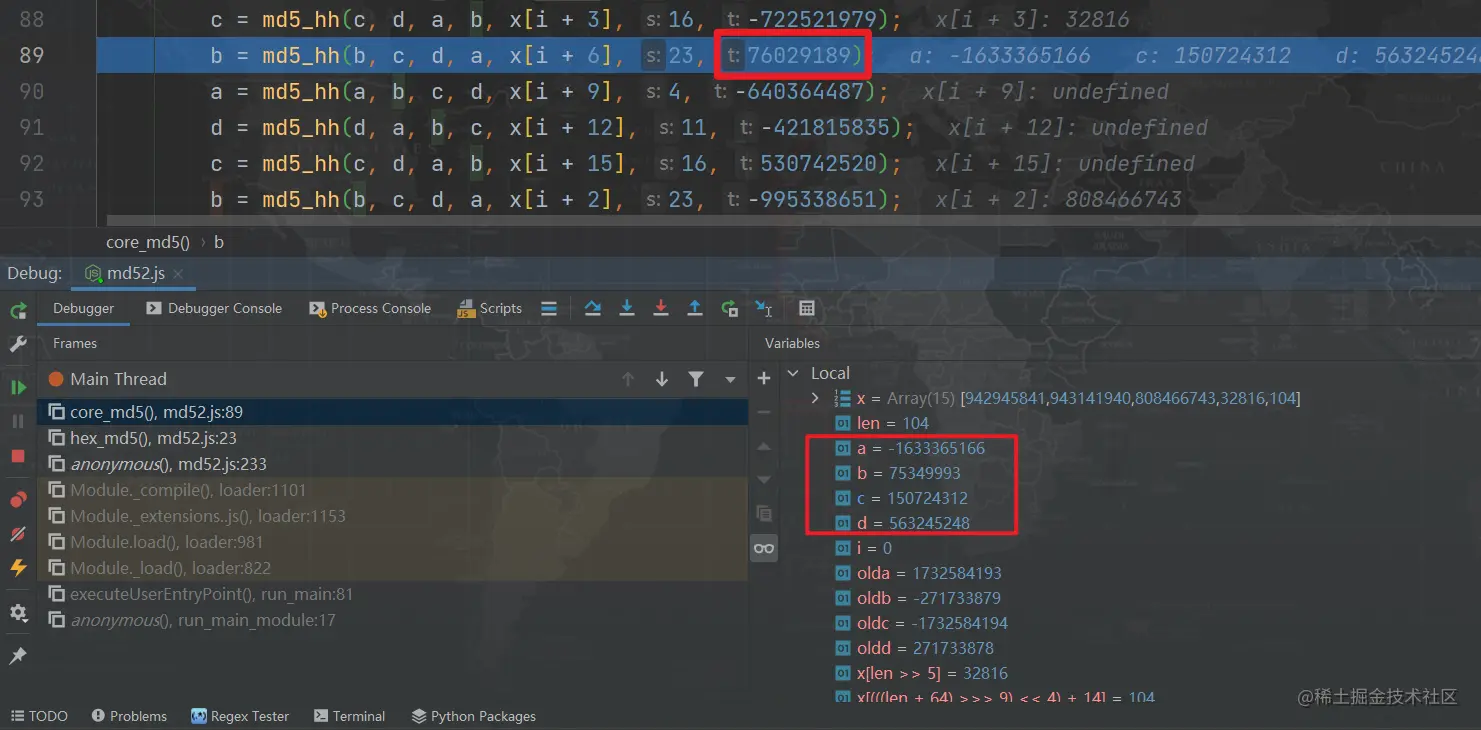The height and width of the screenshot is (730, 1481).
Task: Pin the debug tab
Action: pyautogui.click(x=18, y=656)
